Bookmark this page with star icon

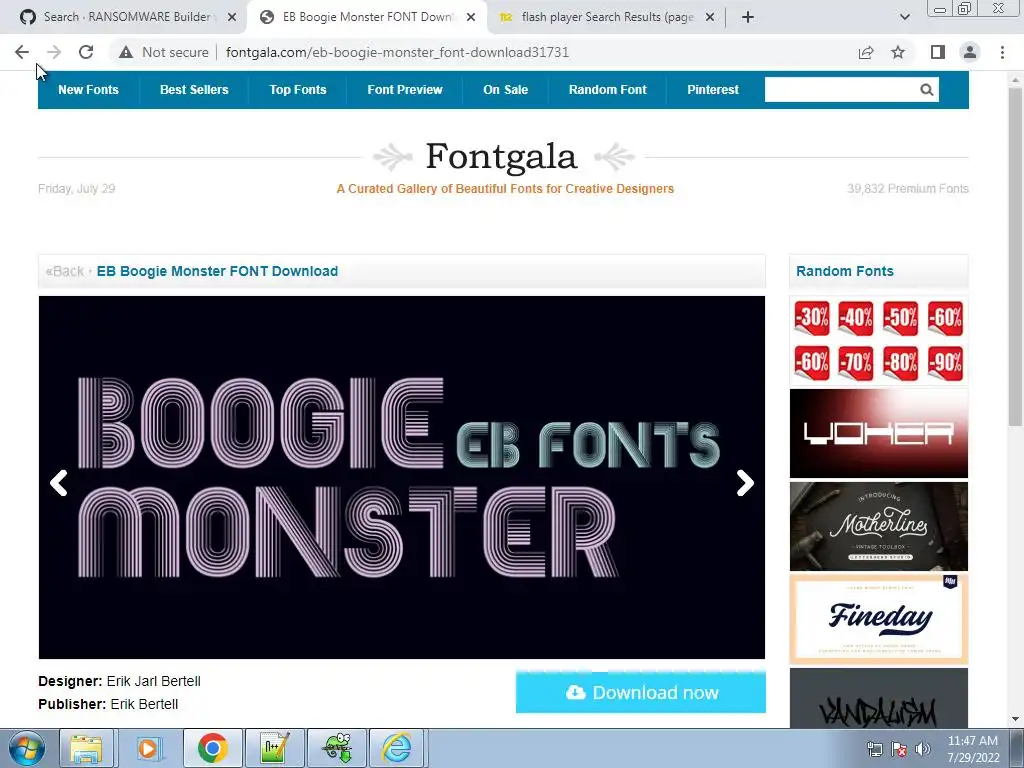pyautogui.click(x=898, y=52)
